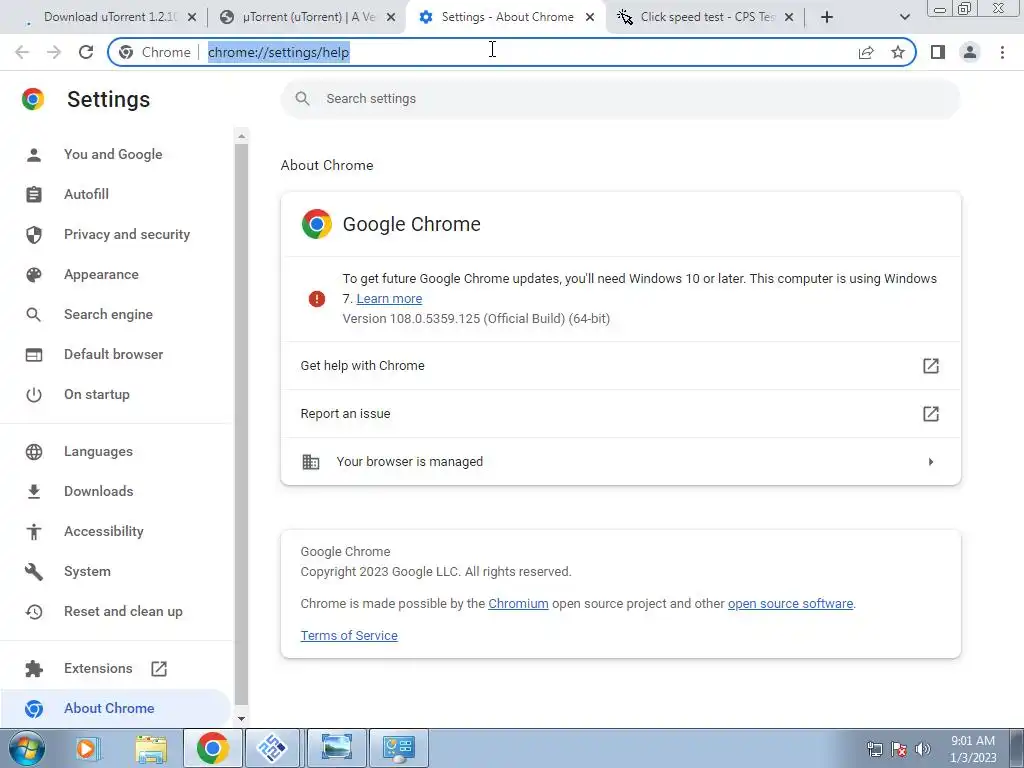Open Default browser settings

coord(114,355)
